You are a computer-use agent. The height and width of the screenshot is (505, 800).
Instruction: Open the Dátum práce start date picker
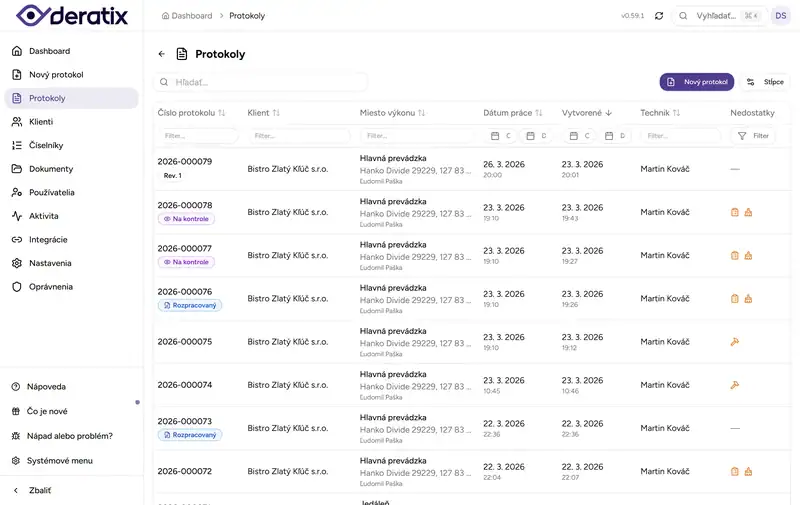[500, 136]
